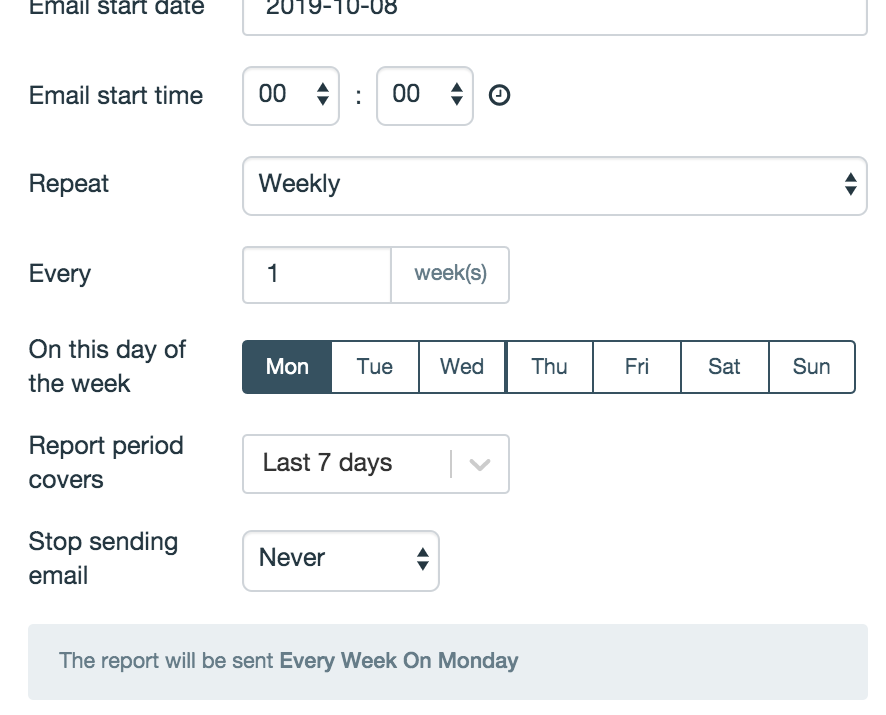Expand the Repeat dropdown showing Weekly
886x715 pixels.
point(554,185)
